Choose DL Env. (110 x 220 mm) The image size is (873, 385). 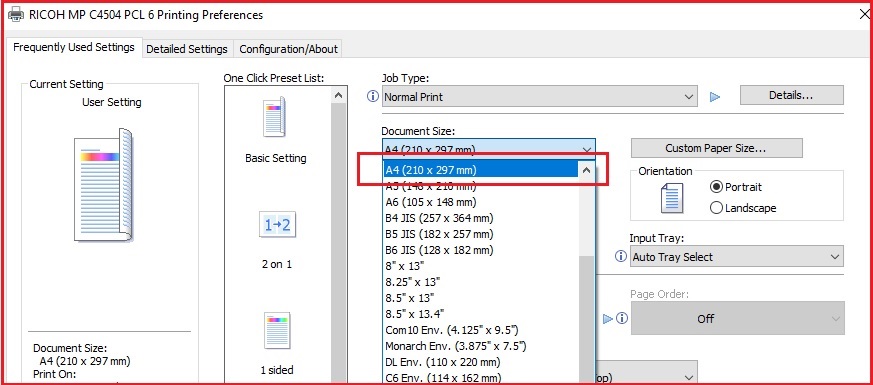click(481, 362)
